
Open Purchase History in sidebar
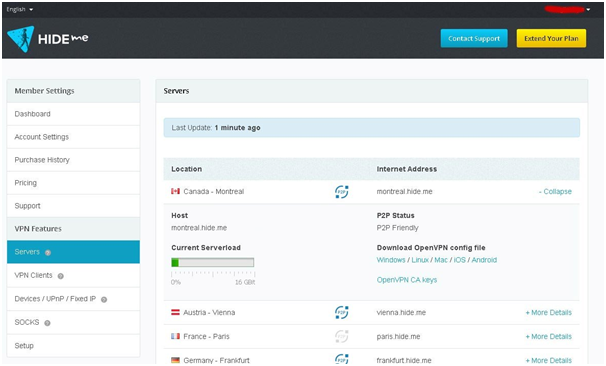[x=73, y=160]
